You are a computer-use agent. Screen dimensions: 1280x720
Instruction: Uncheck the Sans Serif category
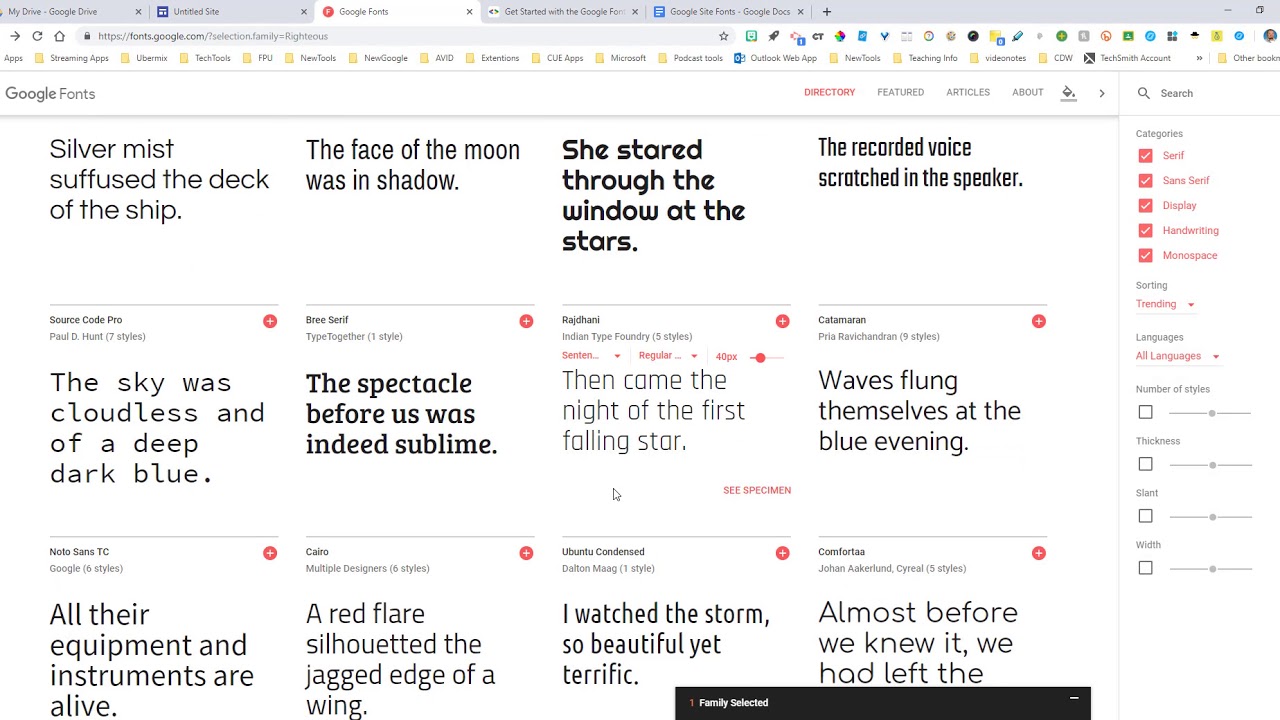click(x=1145, y=181)
